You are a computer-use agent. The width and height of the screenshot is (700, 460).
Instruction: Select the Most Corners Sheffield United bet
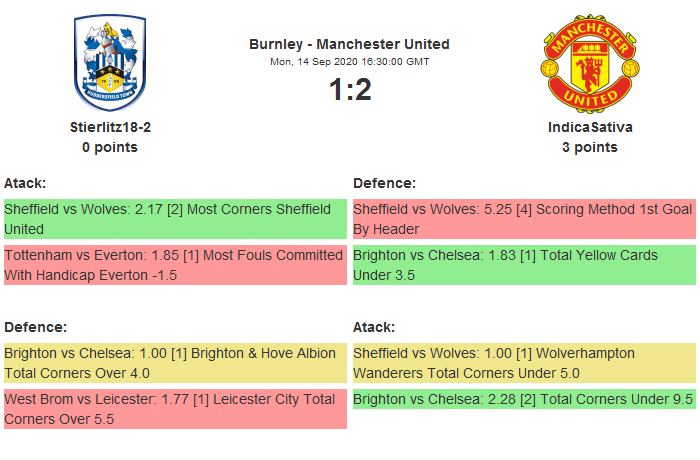click(175, 219)
